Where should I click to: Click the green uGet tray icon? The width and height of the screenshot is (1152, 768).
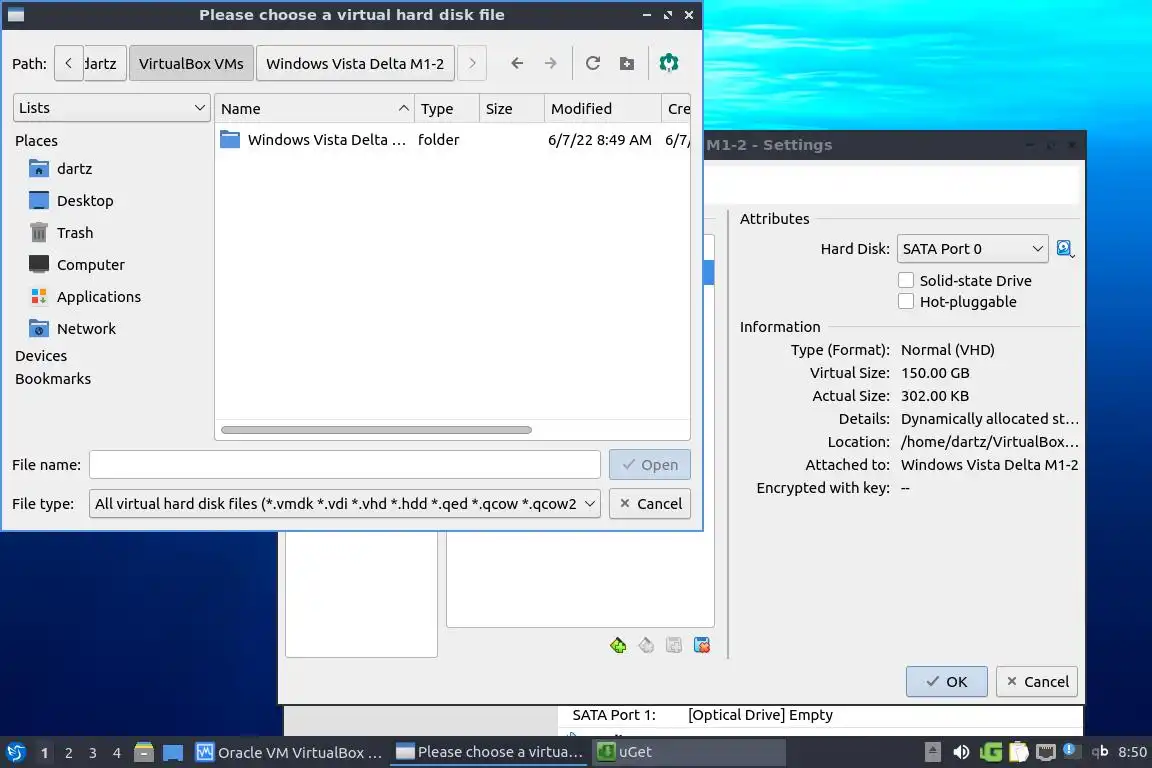click(x=990, y=752)
